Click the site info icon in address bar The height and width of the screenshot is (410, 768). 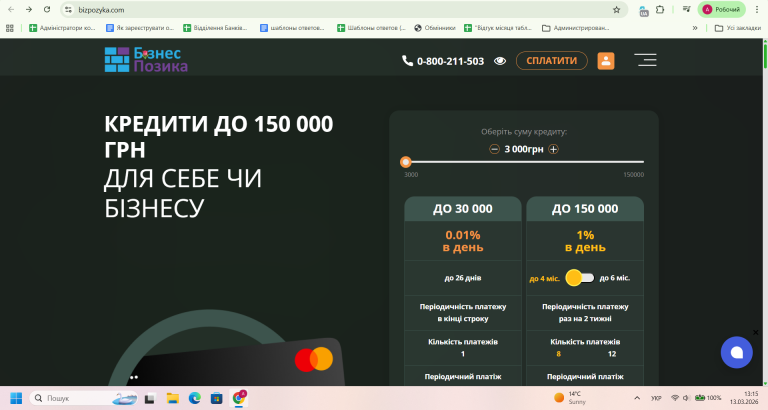[69, 10]
